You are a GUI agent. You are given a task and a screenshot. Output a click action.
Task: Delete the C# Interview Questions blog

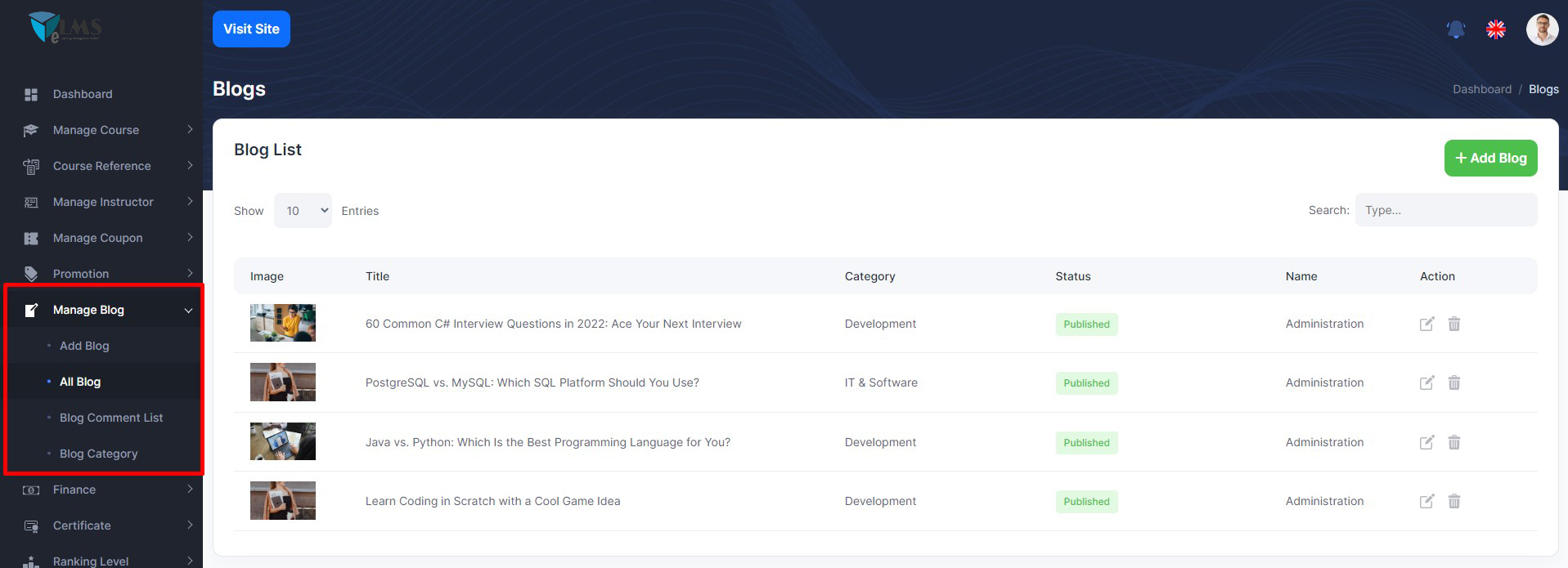1454,324
